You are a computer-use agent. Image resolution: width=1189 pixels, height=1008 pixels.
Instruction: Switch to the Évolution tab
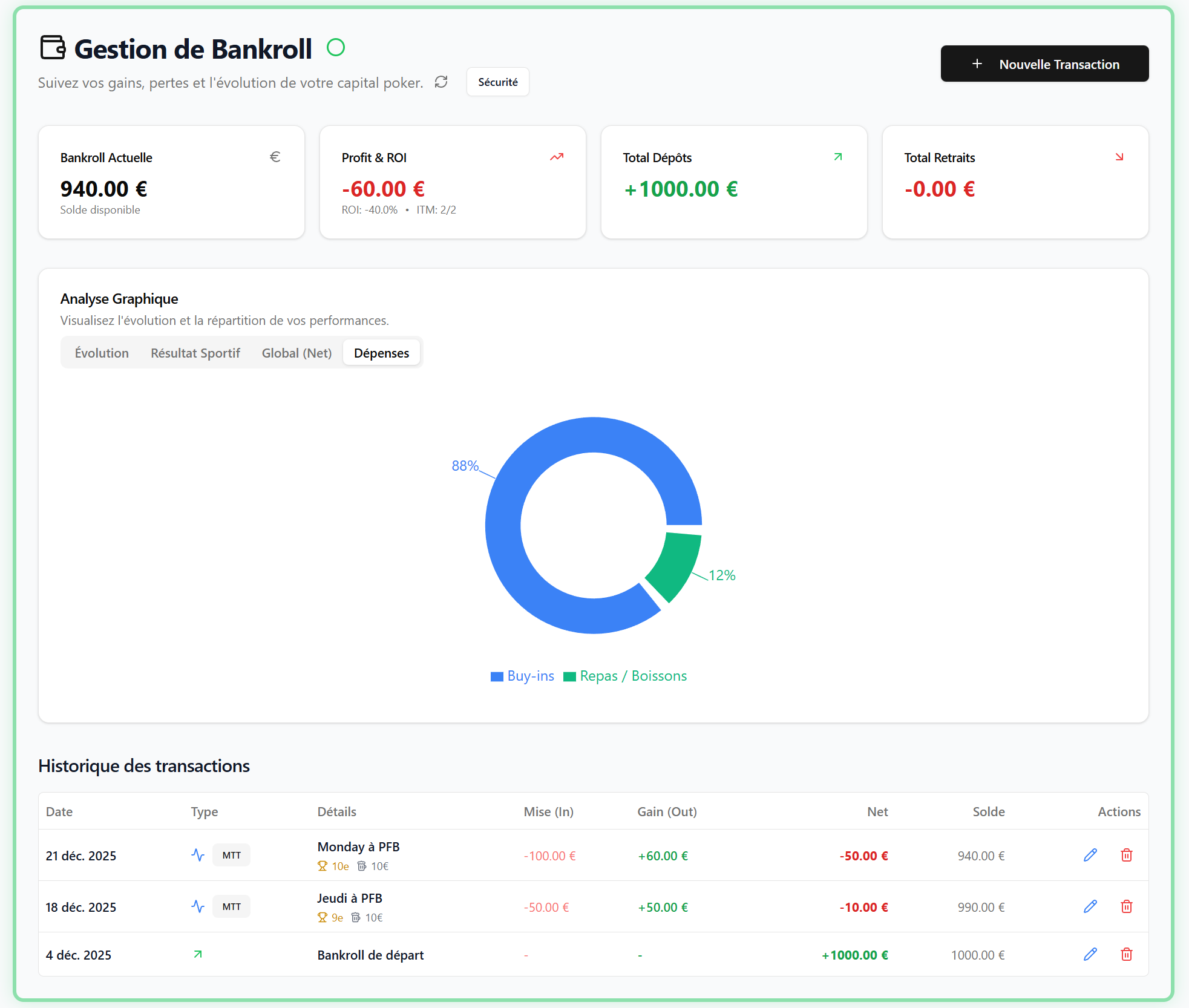[102, 353]
